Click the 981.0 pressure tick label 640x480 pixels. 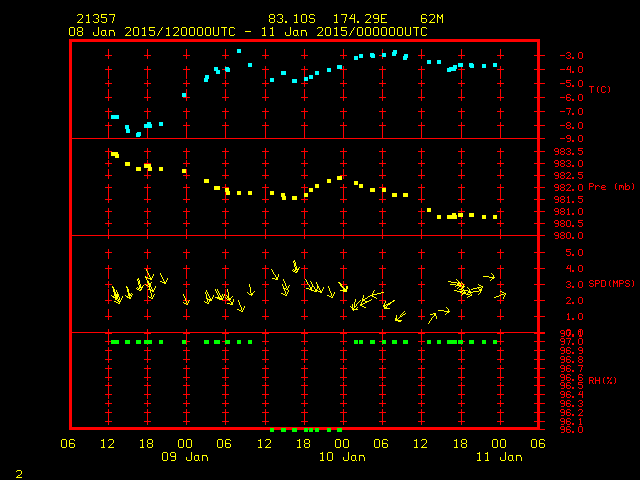569,212
